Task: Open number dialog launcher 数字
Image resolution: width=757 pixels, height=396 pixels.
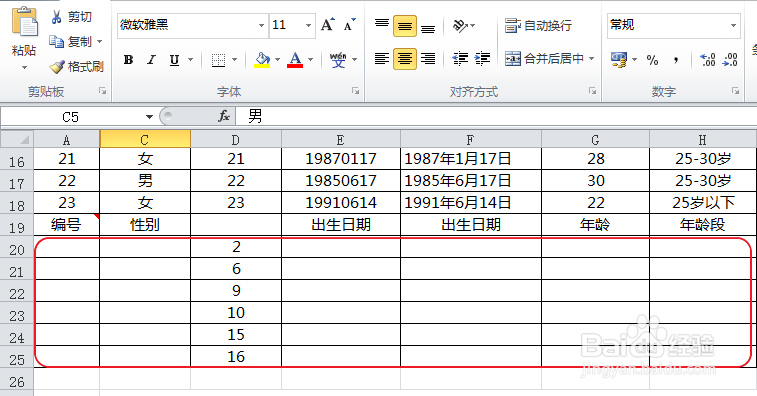Action: point(735,91)
